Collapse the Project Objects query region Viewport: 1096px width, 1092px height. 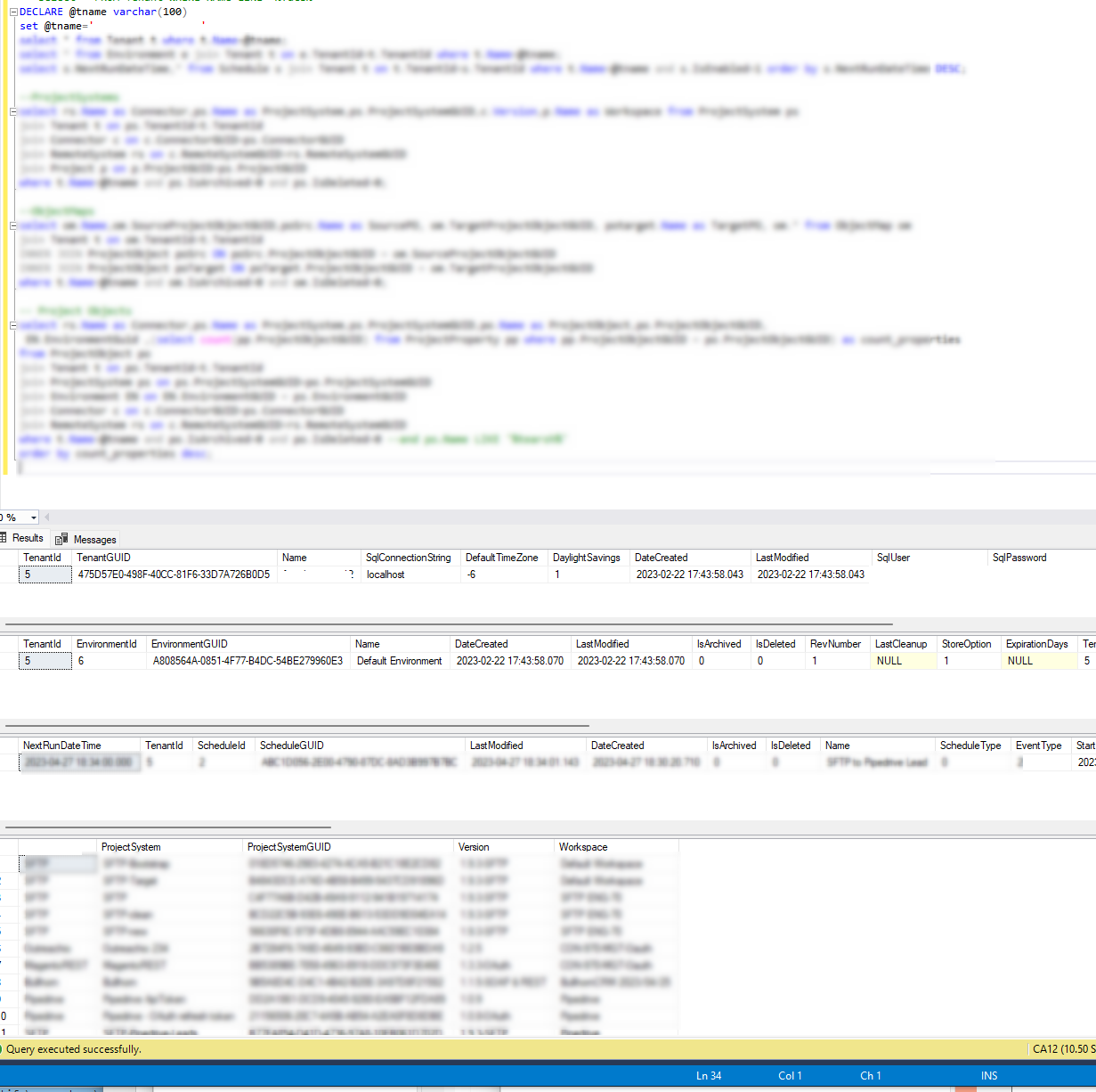click(x=12, y=325)
